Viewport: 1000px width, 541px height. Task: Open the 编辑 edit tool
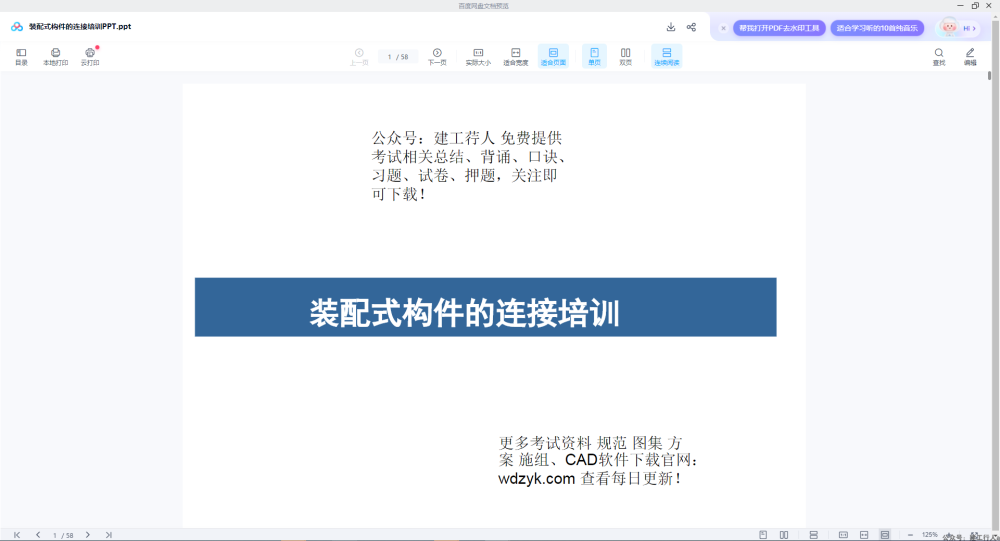970,57
